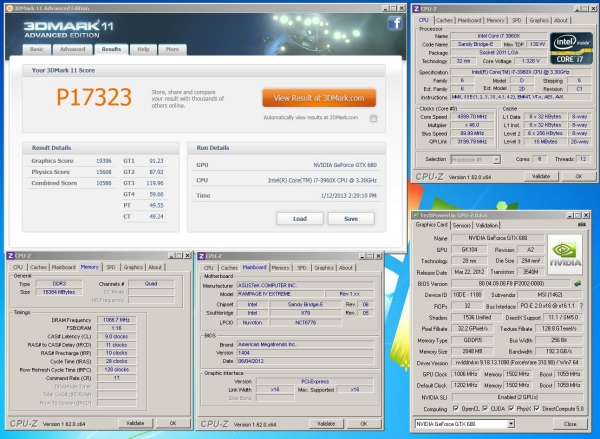600x439 pixels.
Task: Click the Save button in Run Details
Action: (351, 219)
